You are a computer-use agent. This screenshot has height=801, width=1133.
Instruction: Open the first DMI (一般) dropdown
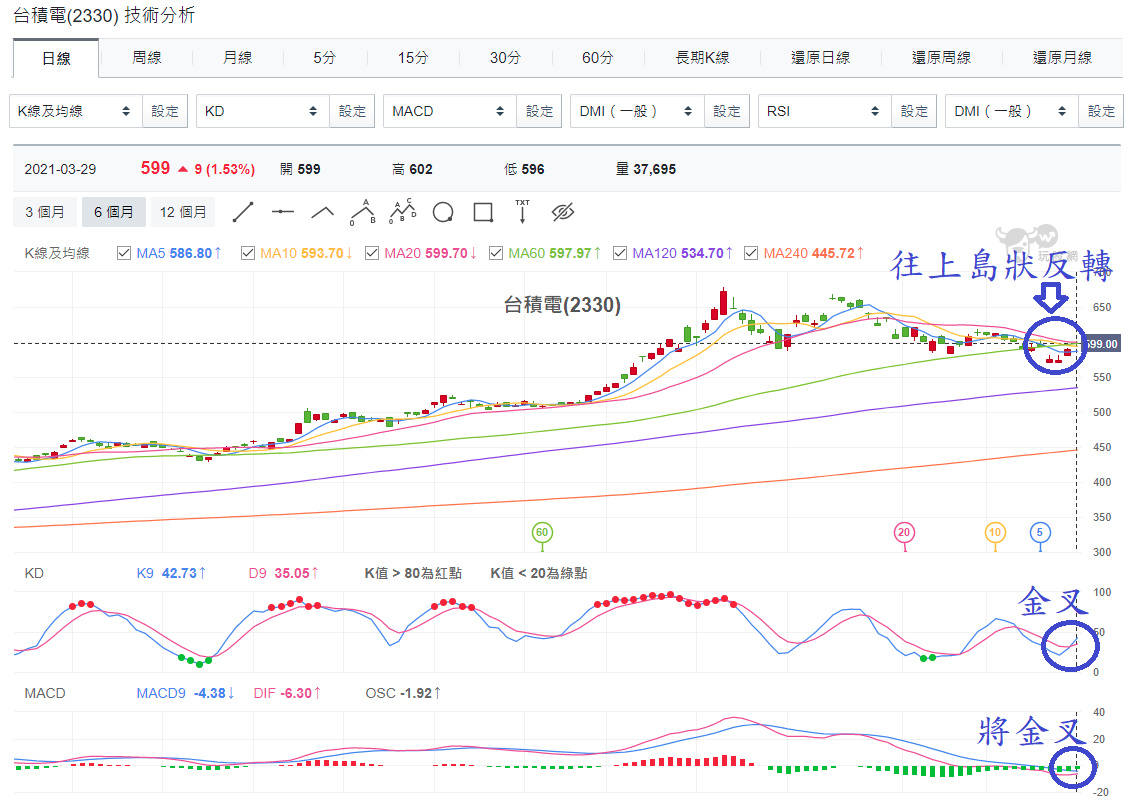[637, 111]
